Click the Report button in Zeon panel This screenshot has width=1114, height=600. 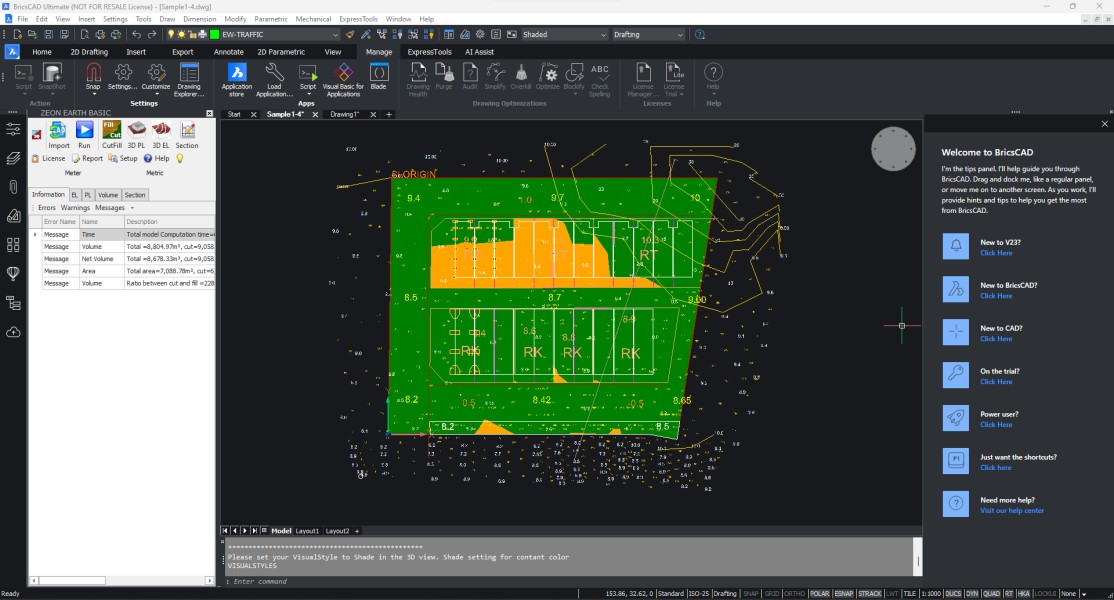coord(87,158)
